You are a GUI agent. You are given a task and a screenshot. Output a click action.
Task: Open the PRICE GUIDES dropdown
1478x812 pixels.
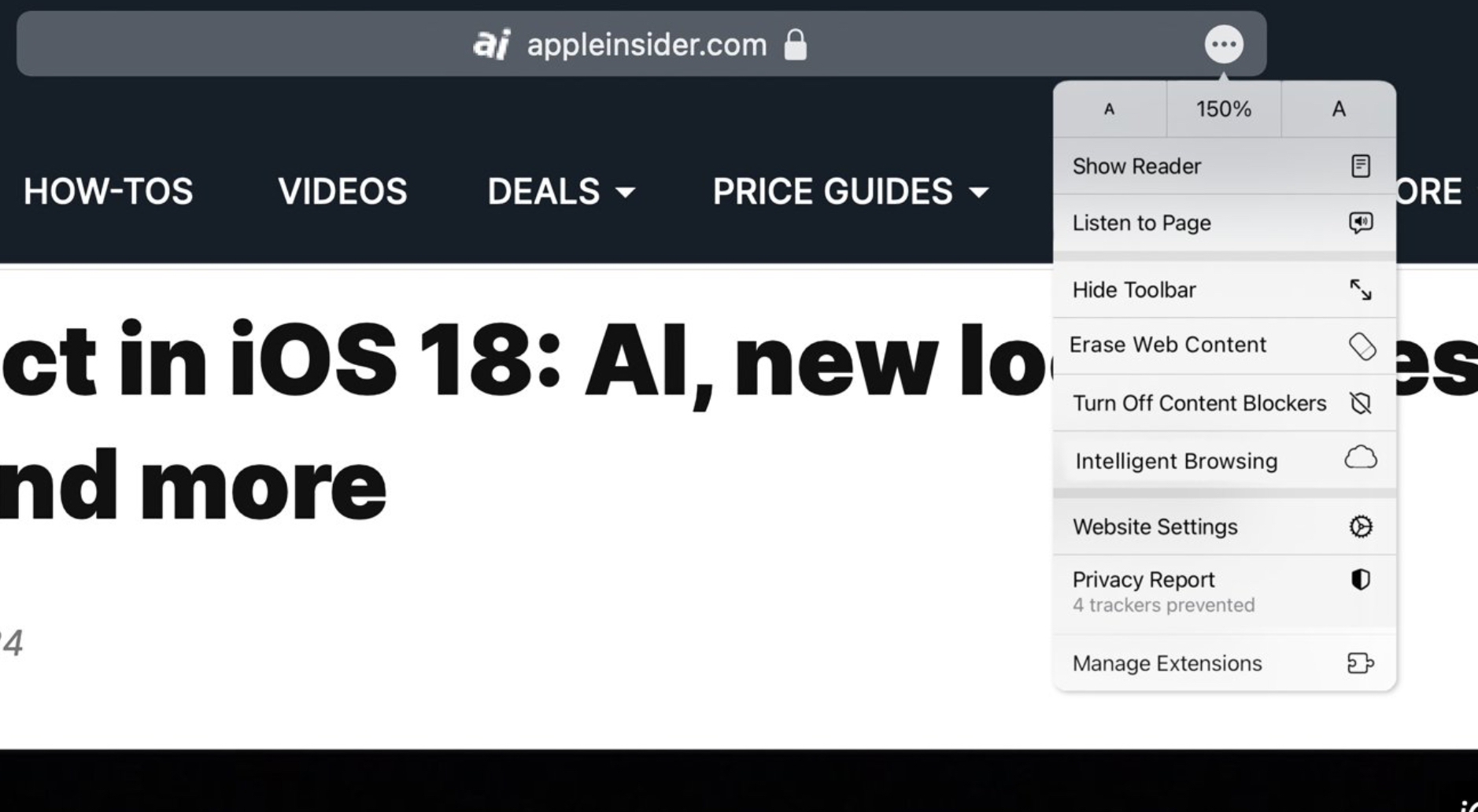pyautogui.click(x=849, y=191)
